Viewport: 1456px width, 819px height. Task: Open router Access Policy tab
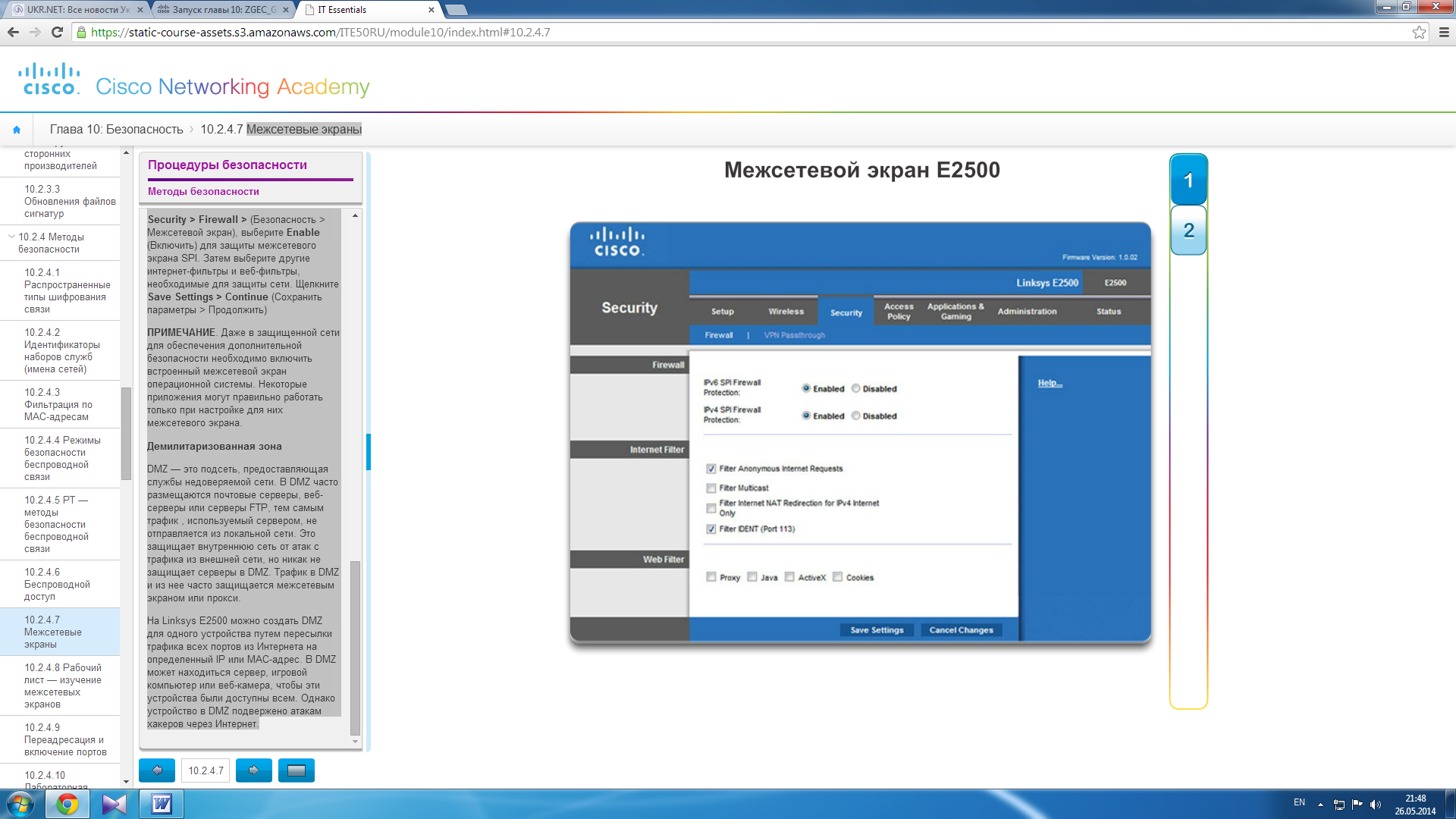point(899,312)
